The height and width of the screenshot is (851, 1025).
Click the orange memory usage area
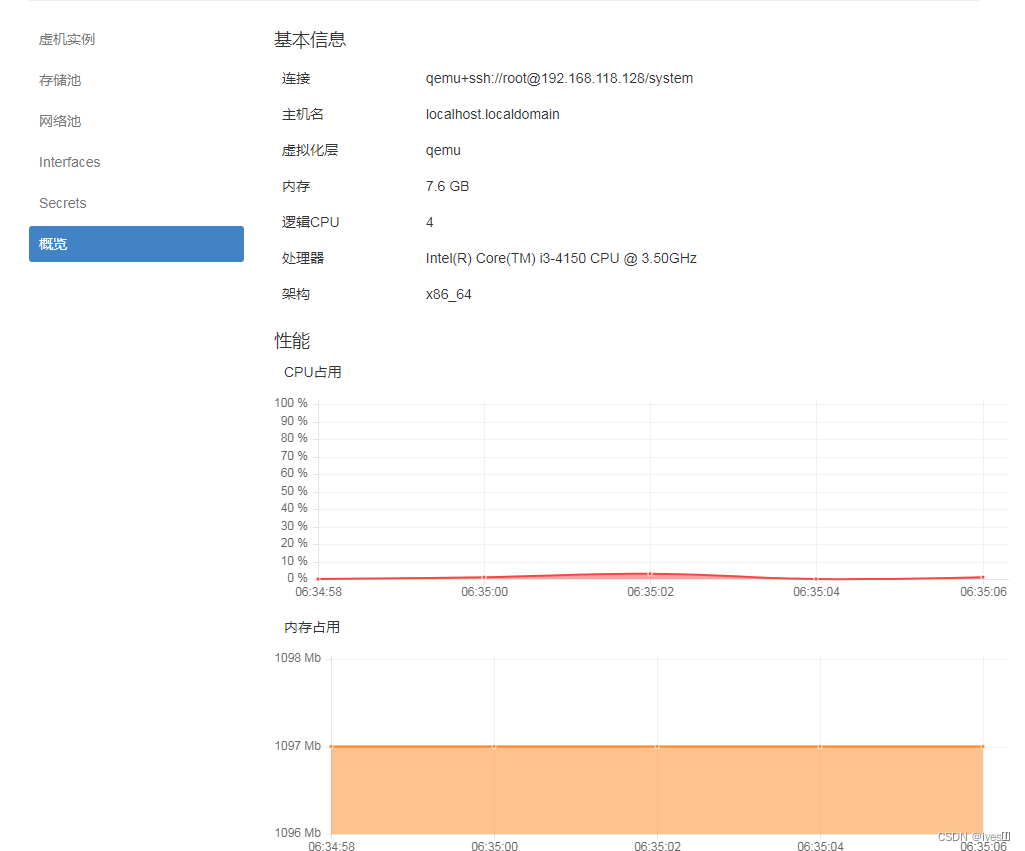(650, 790)
